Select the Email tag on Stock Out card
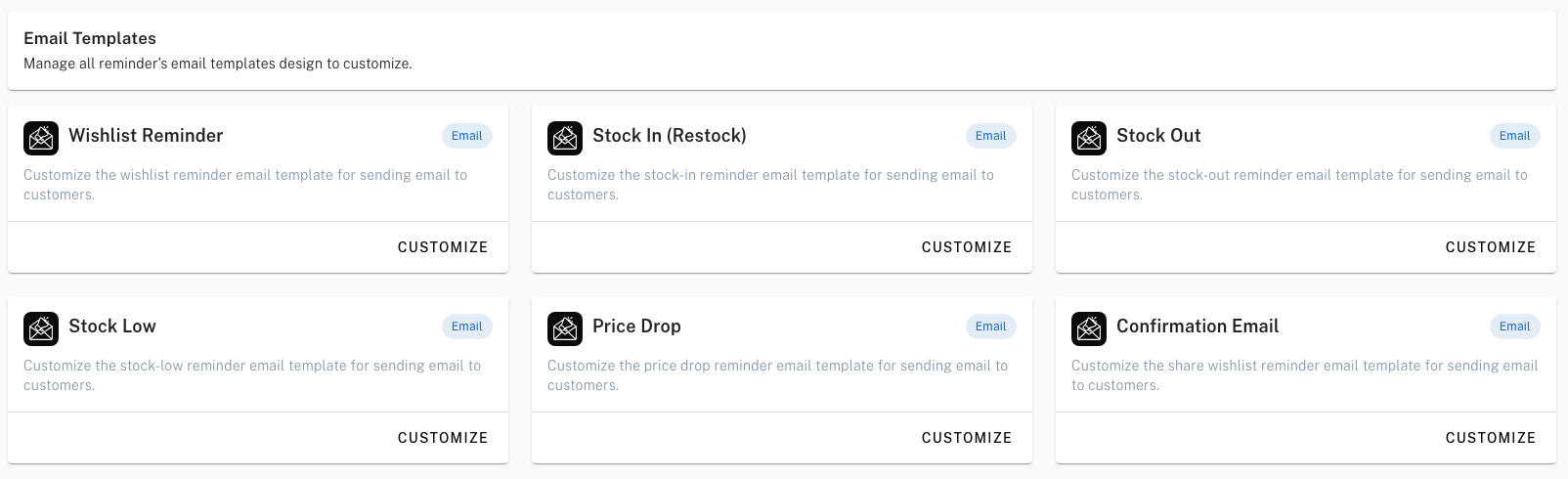The width and height of the screenshot is (1568, 479). tap(1514, 136)
